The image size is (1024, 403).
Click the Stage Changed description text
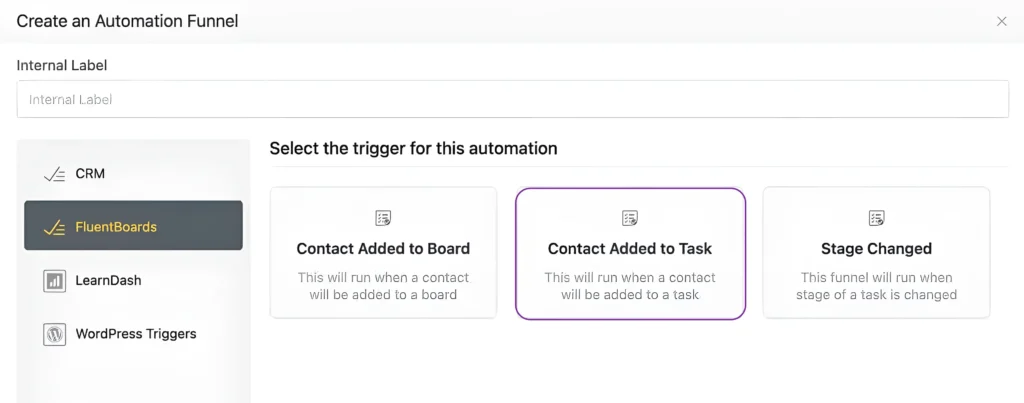pyautogui.click(x=876, y=286)
